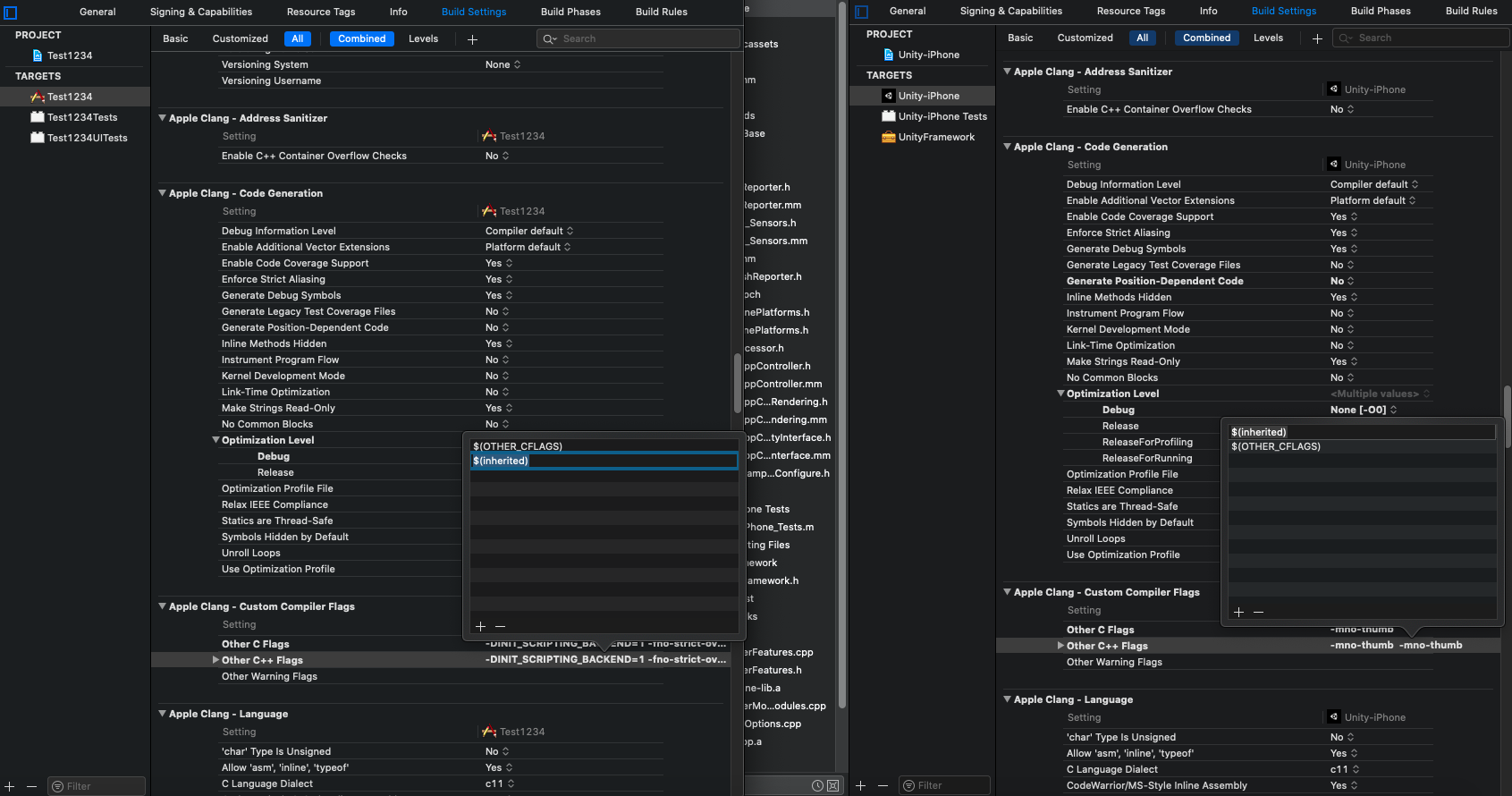Viewport: 1512px width, 796px height.
Task: Select the UnityFramework target
Action: (x=928, y=137)
